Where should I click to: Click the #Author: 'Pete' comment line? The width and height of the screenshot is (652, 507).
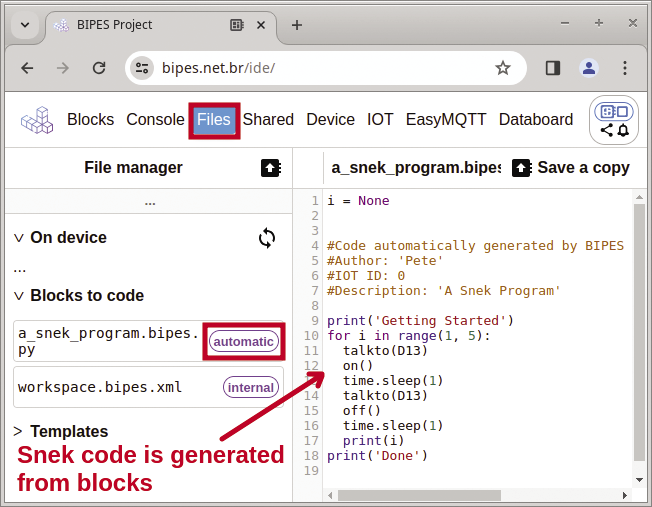385,260
